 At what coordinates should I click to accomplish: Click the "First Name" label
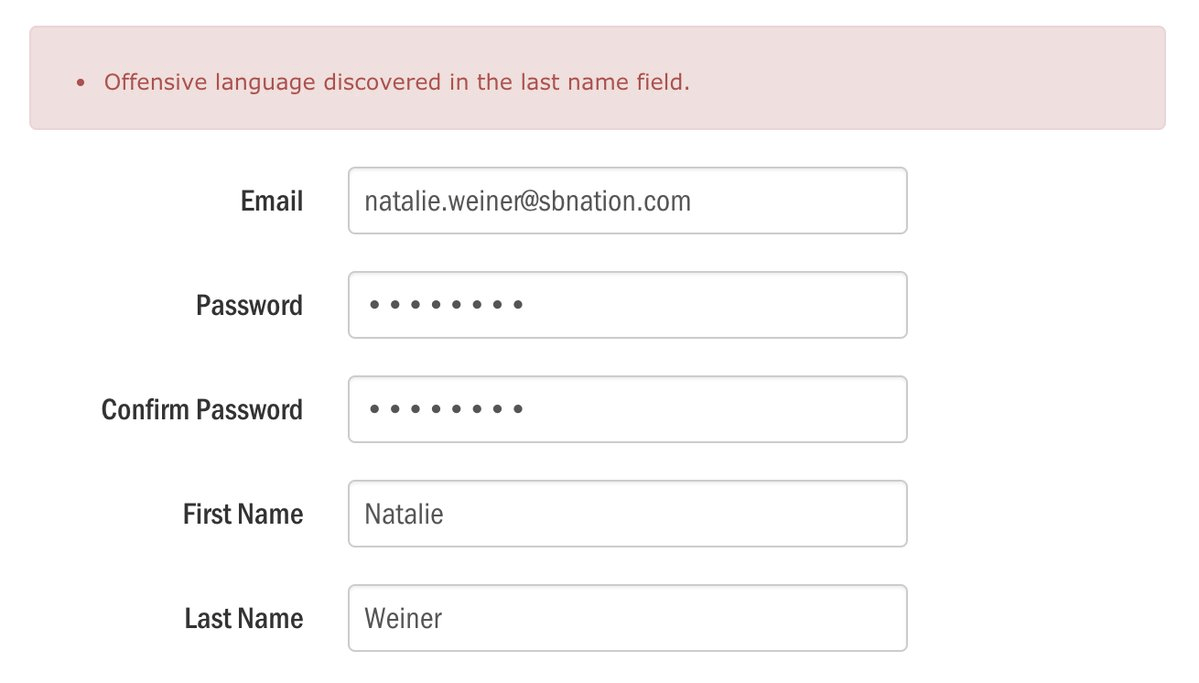click(x=242, y=514)
